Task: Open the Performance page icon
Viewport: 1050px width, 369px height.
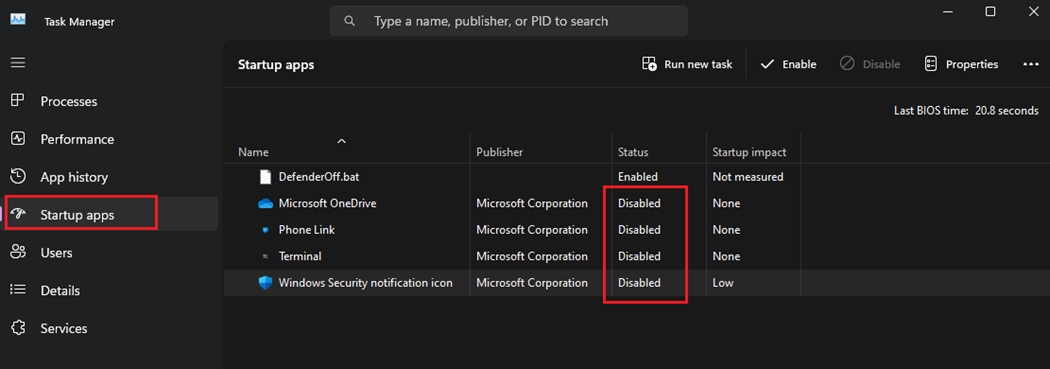Action: [18, 139]
